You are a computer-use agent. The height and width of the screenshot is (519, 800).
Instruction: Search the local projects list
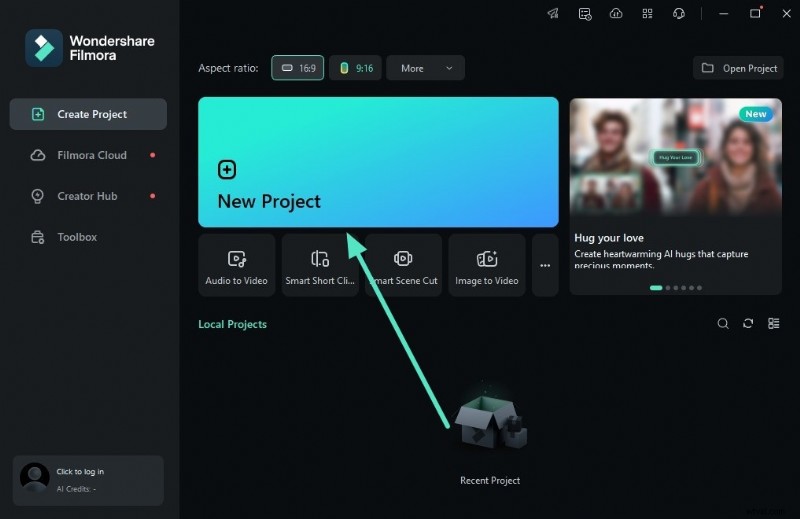coord(723,324)
